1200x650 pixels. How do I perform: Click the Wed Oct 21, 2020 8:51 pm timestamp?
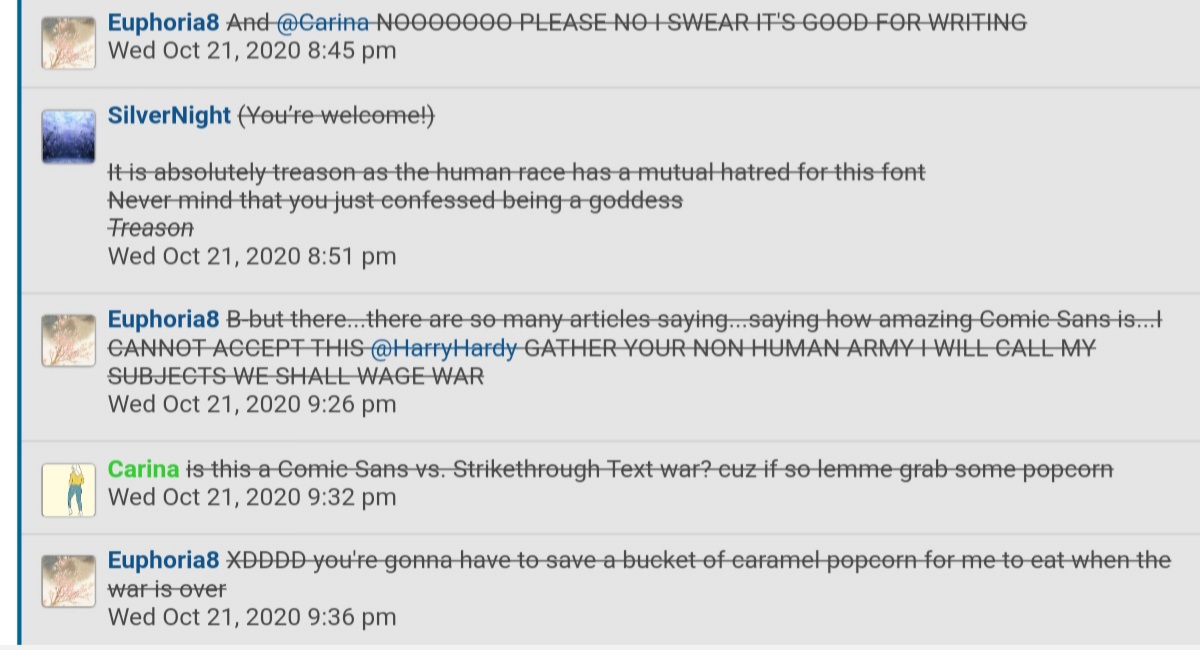click(x=252, y=256)
